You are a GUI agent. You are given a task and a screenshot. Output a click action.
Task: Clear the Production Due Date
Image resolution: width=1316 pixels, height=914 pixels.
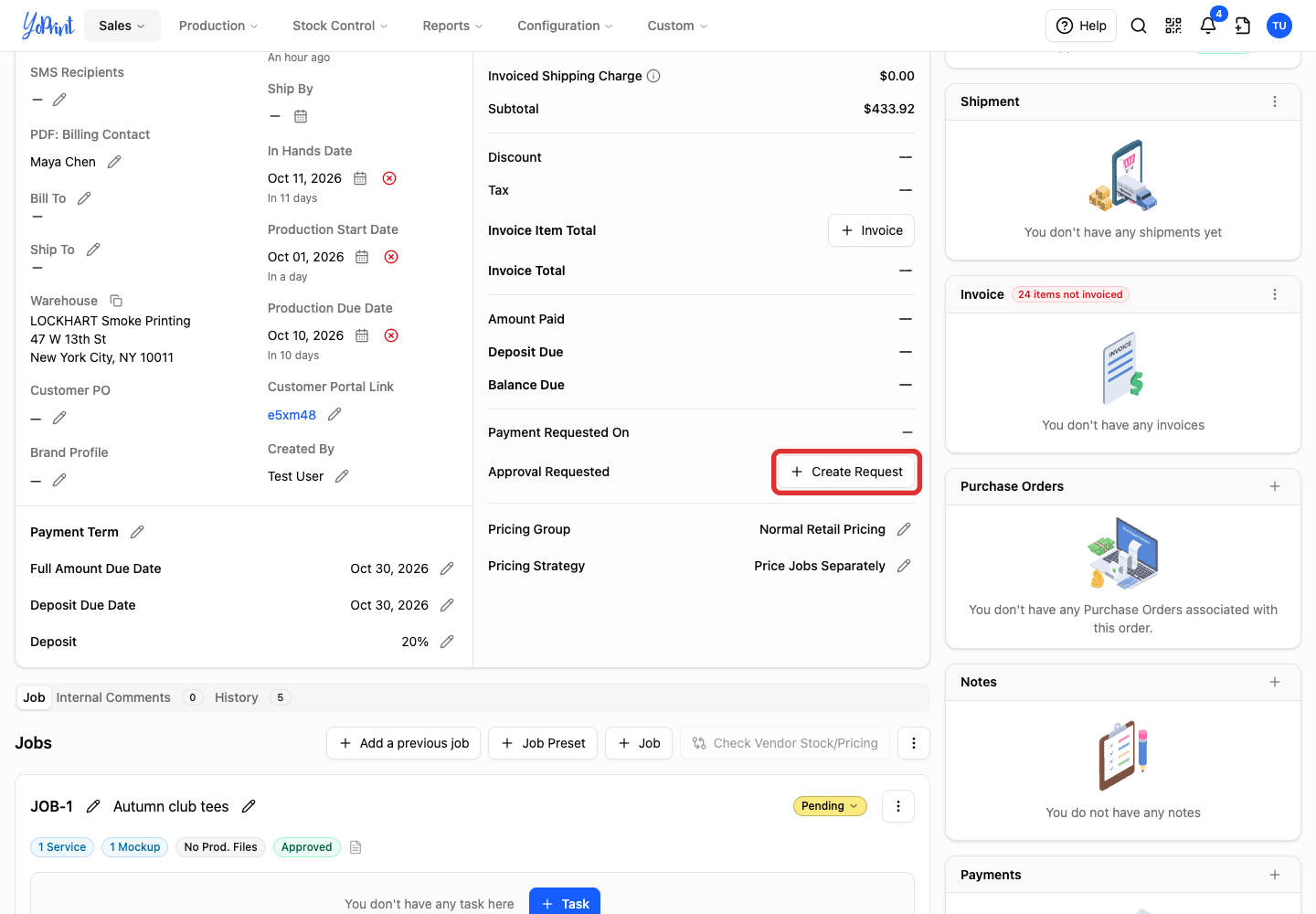click(x=391, y=335)
